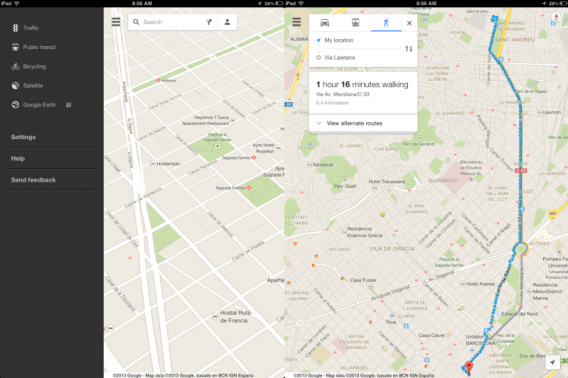Click the hamburger menu icon on left map

click(116, 22)
